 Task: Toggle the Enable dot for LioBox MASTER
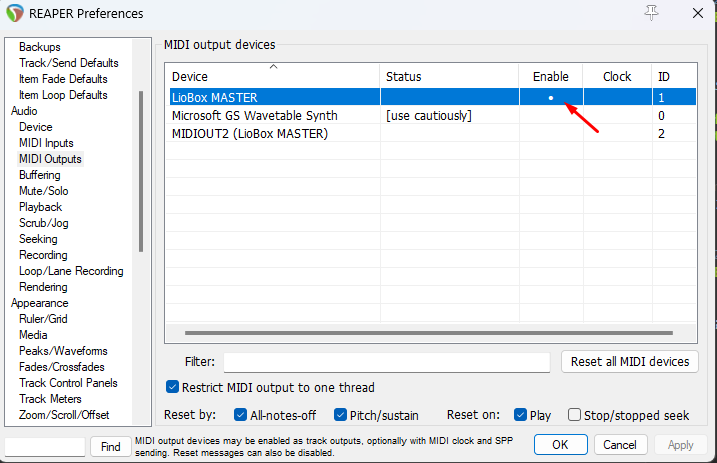(551, 97)
